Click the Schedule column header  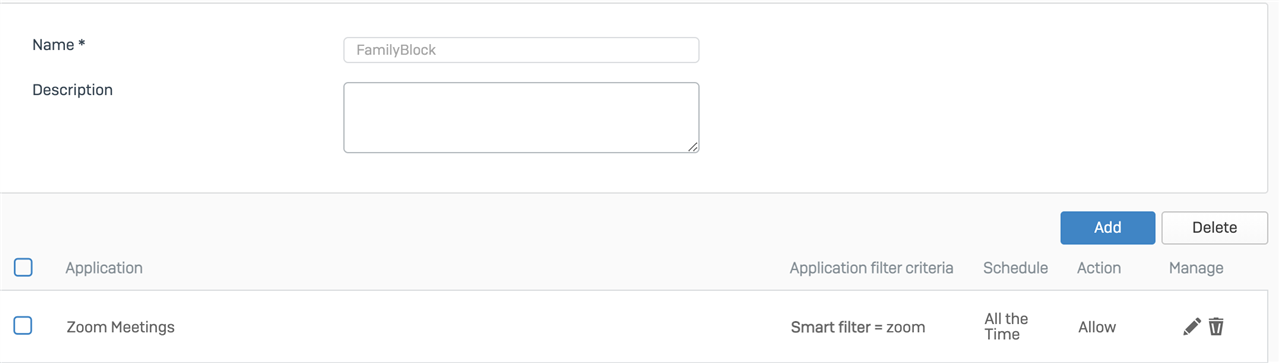[x=1015, y=268]
